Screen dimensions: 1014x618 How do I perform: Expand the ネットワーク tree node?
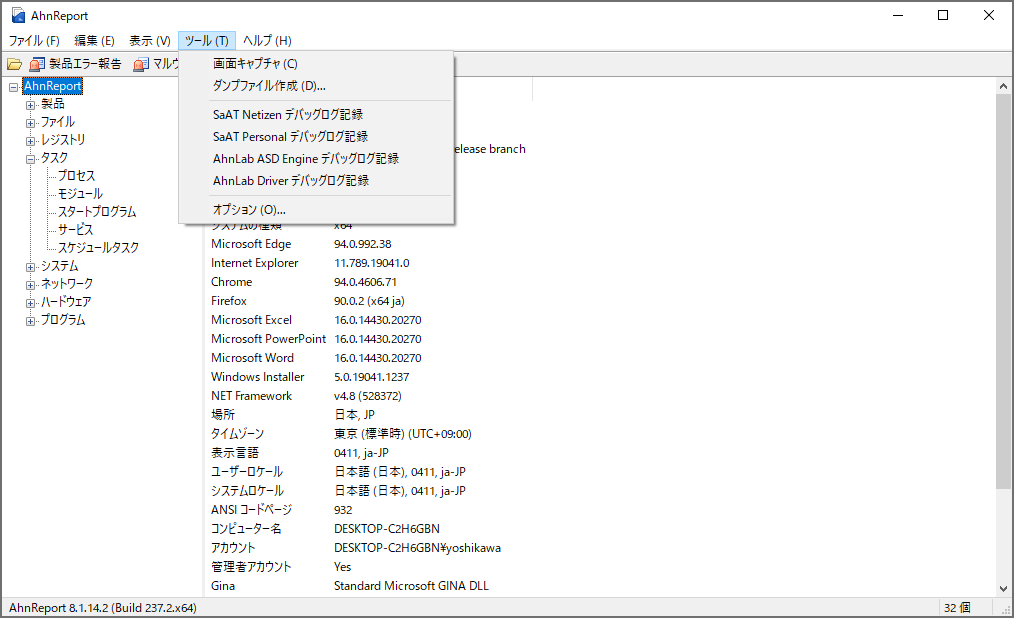30,285
